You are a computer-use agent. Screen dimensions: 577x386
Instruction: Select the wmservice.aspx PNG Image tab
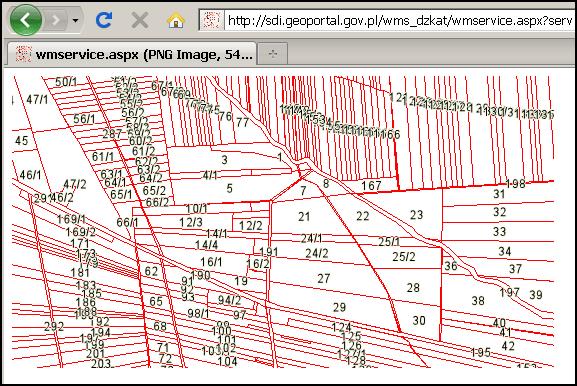tap(132, 54)
